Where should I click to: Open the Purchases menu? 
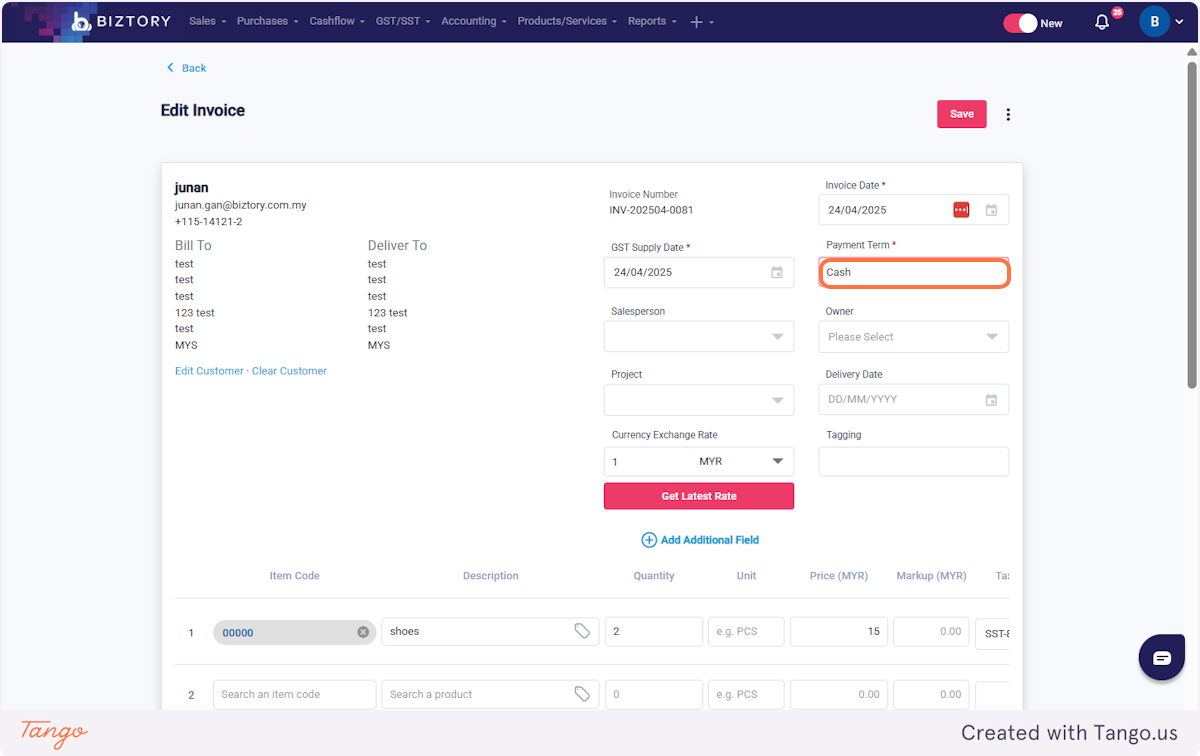click(x=267, y=21)
